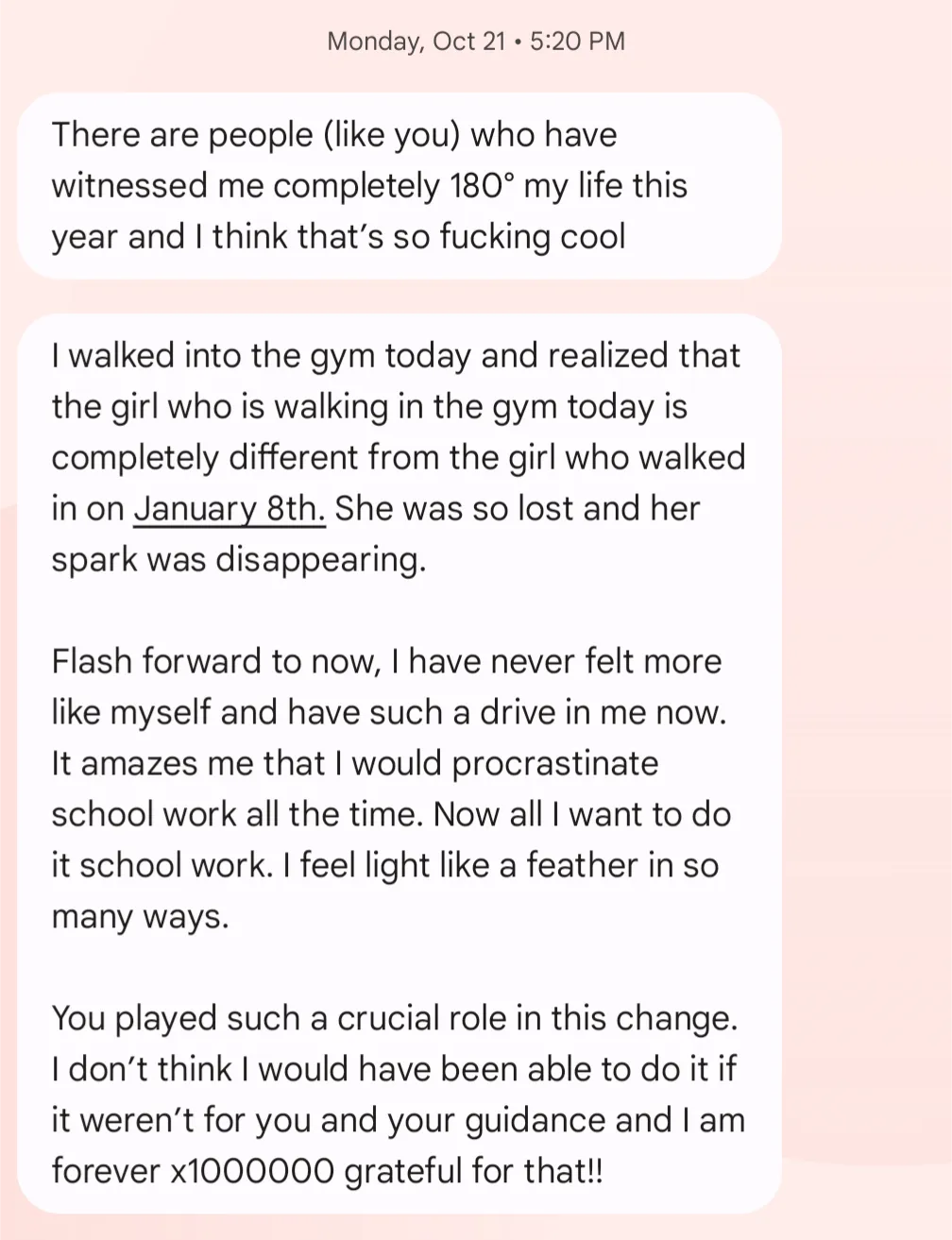Click the line "It amazes me that I would procrastinate"
Image resolution: width=952 pixels, height=1240 pixels.
355,763
